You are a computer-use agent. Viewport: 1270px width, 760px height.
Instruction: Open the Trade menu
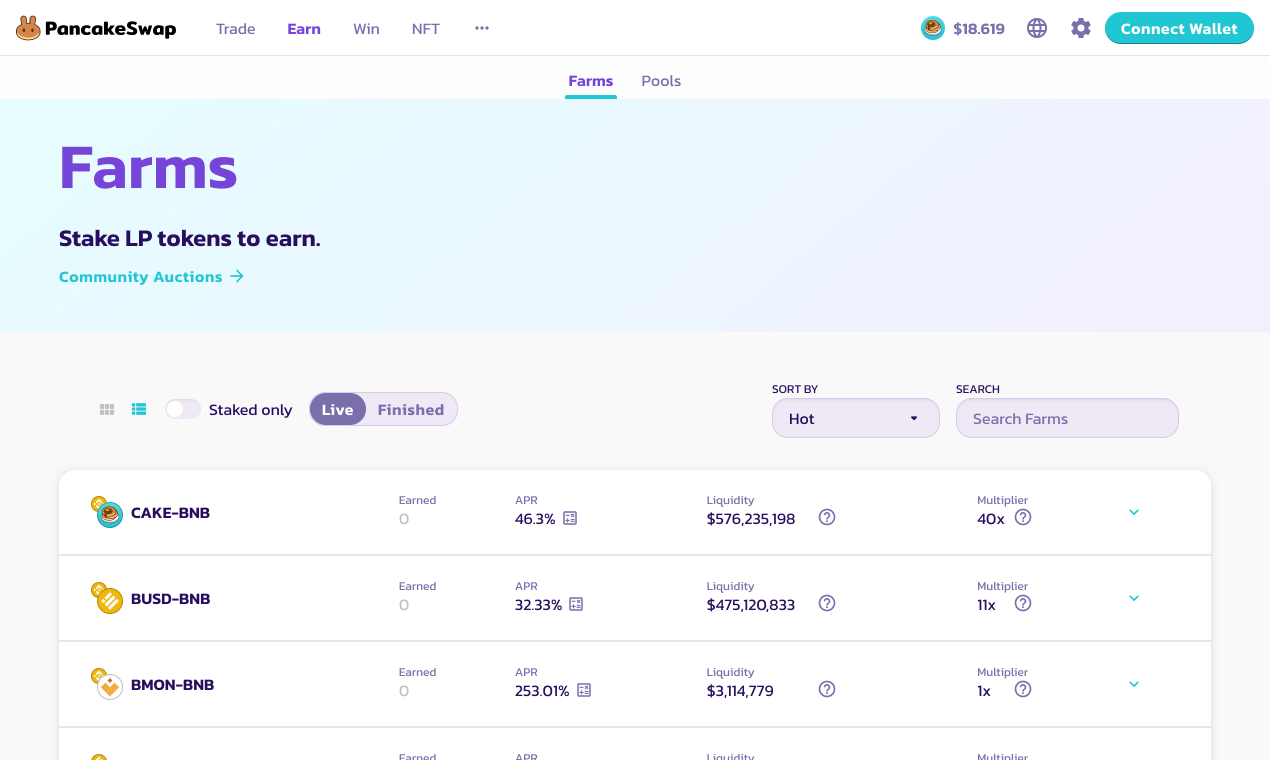click(x=236, y=28)
